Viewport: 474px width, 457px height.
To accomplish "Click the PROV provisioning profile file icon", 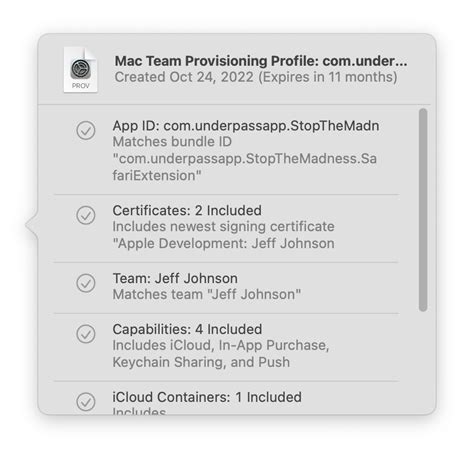I will pyautogui.click(x=81, y=70).
